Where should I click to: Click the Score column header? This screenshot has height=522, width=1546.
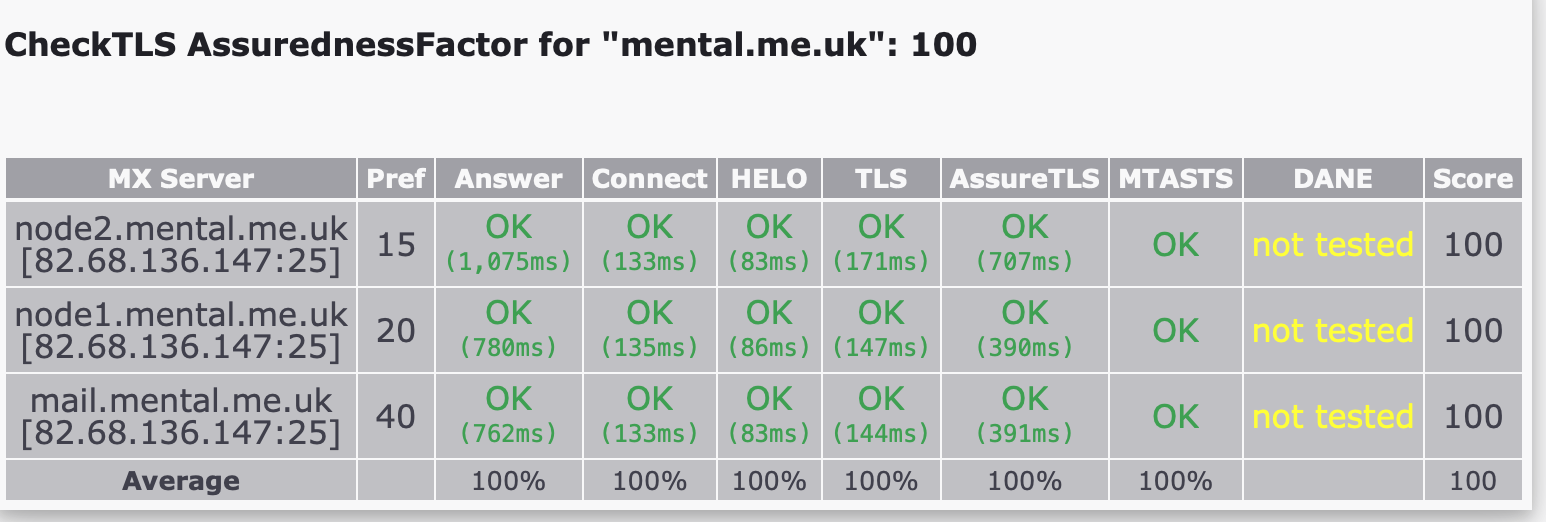point(1472,179)
